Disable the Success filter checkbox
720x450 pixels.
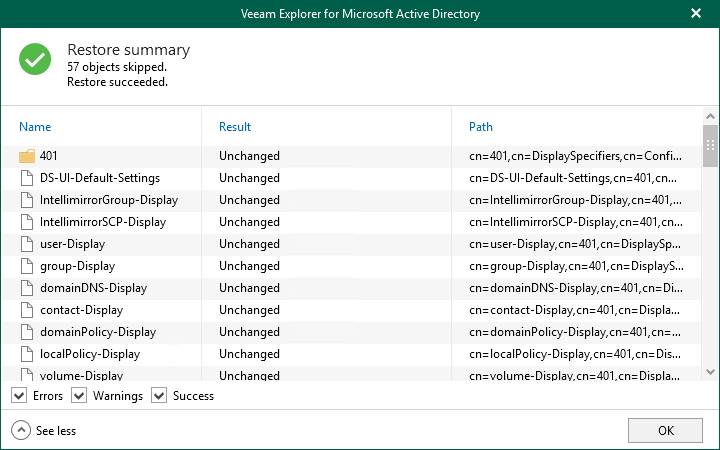point(159,396)
